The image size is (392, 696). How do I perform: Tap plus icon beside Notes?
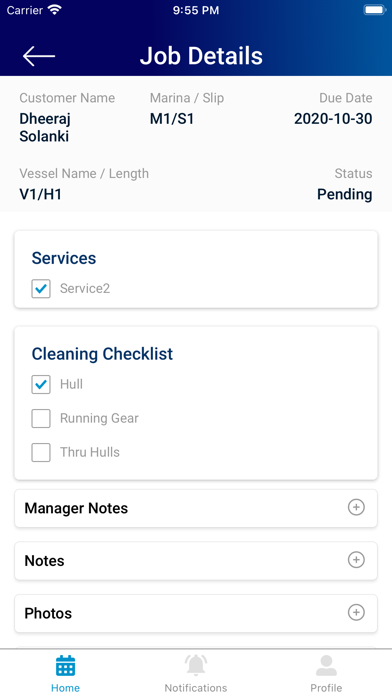[356, 560]
